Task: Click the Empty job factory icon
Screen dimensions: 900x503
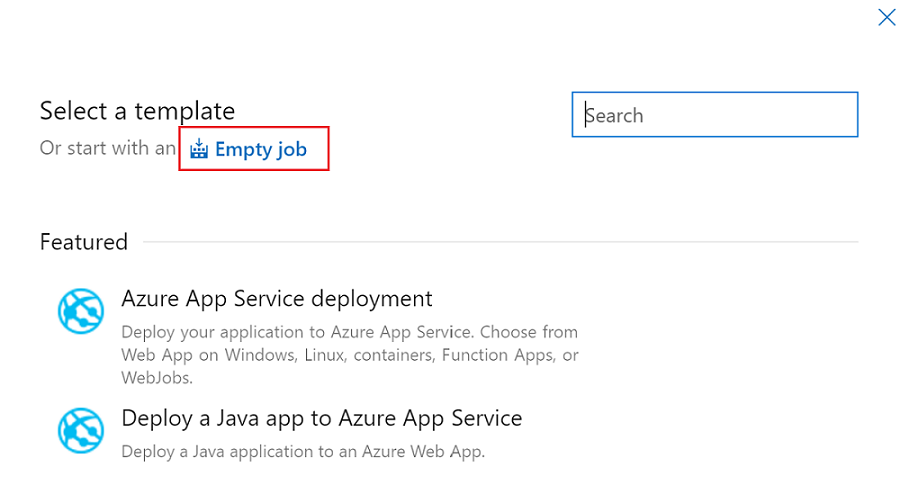Action: (x=199, y=150)
